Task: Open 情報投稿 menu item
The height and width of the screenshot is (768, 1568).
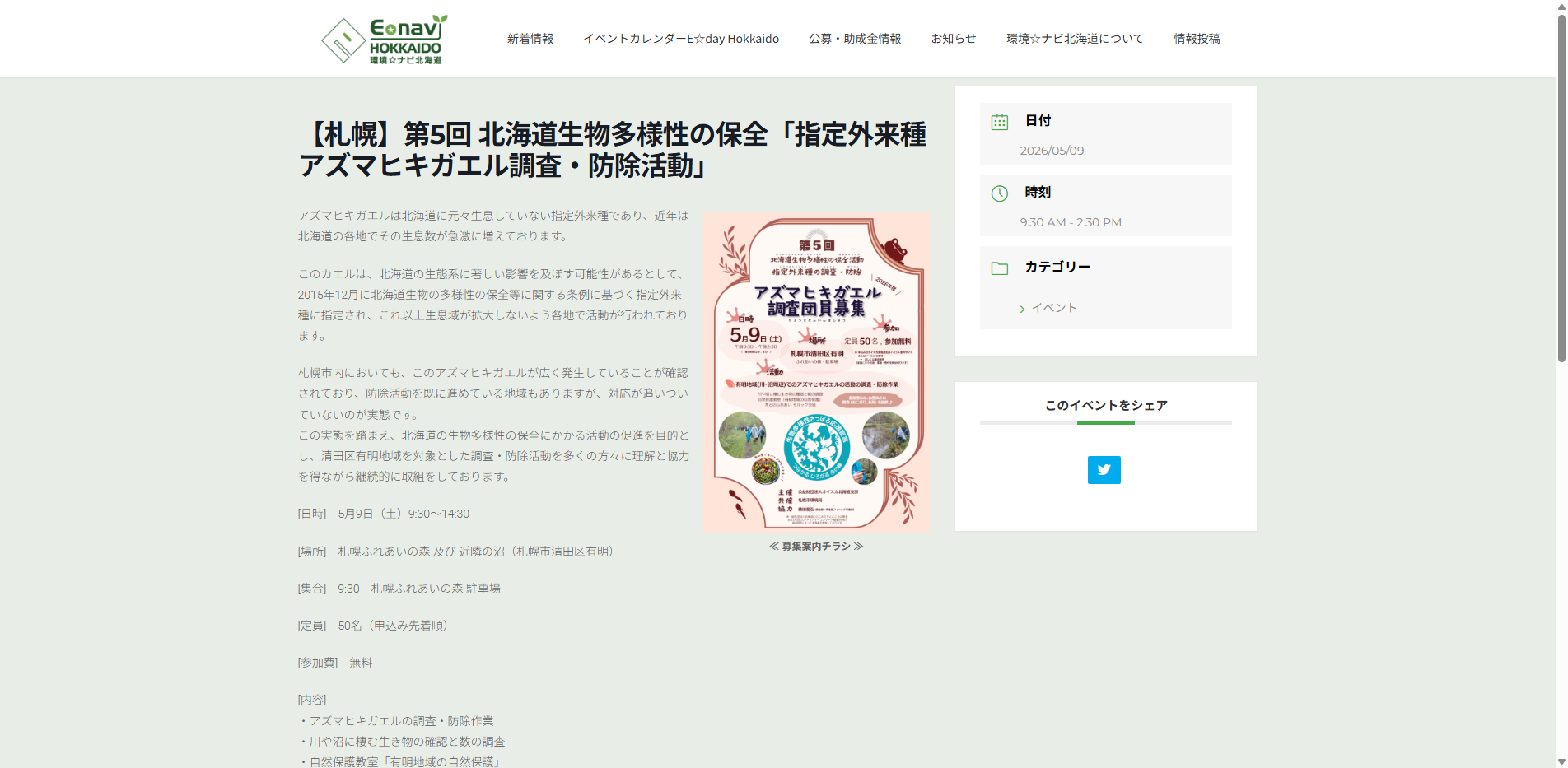Action: coord(1197,39)
